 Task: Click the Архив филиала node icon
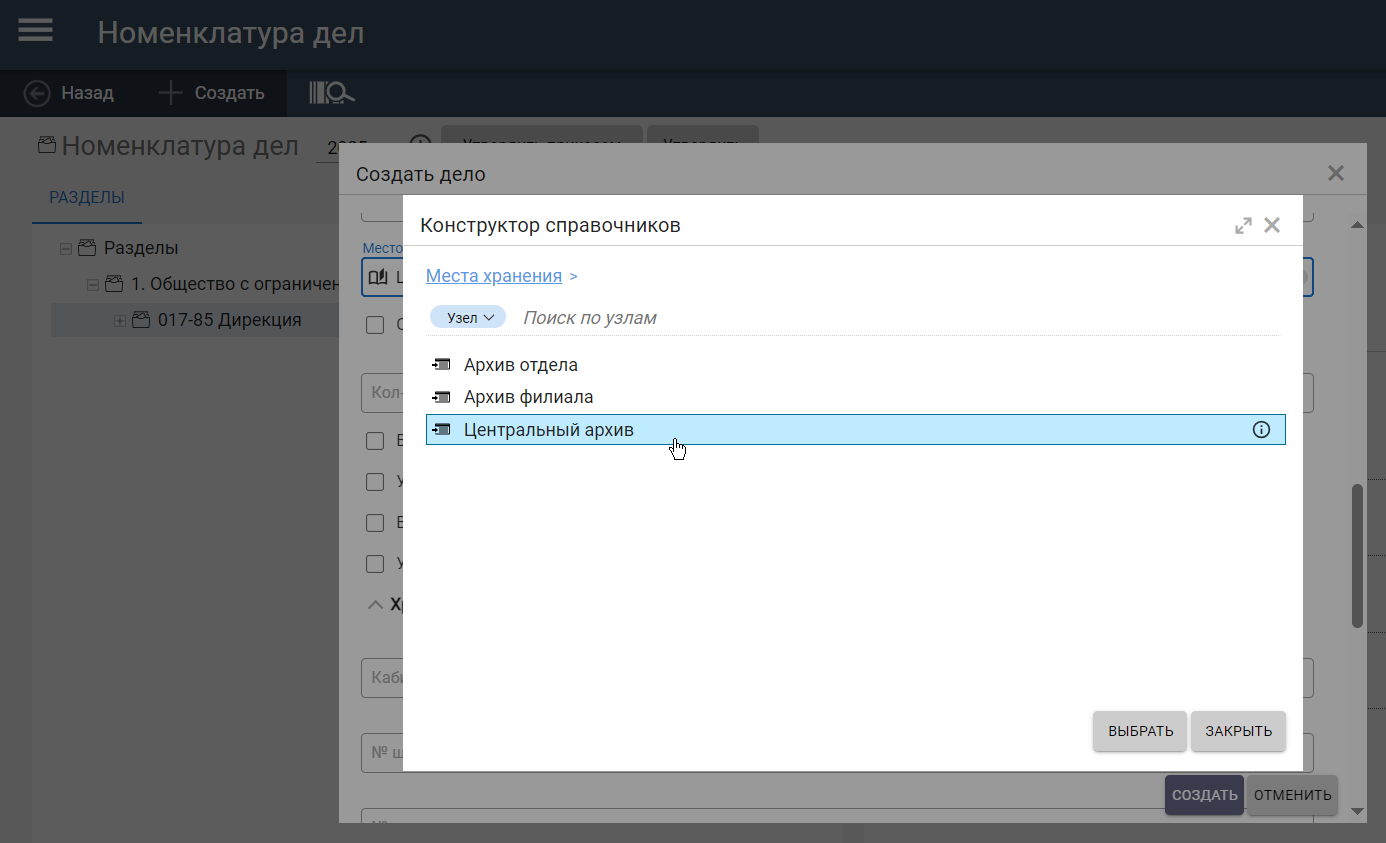point(441,397)
